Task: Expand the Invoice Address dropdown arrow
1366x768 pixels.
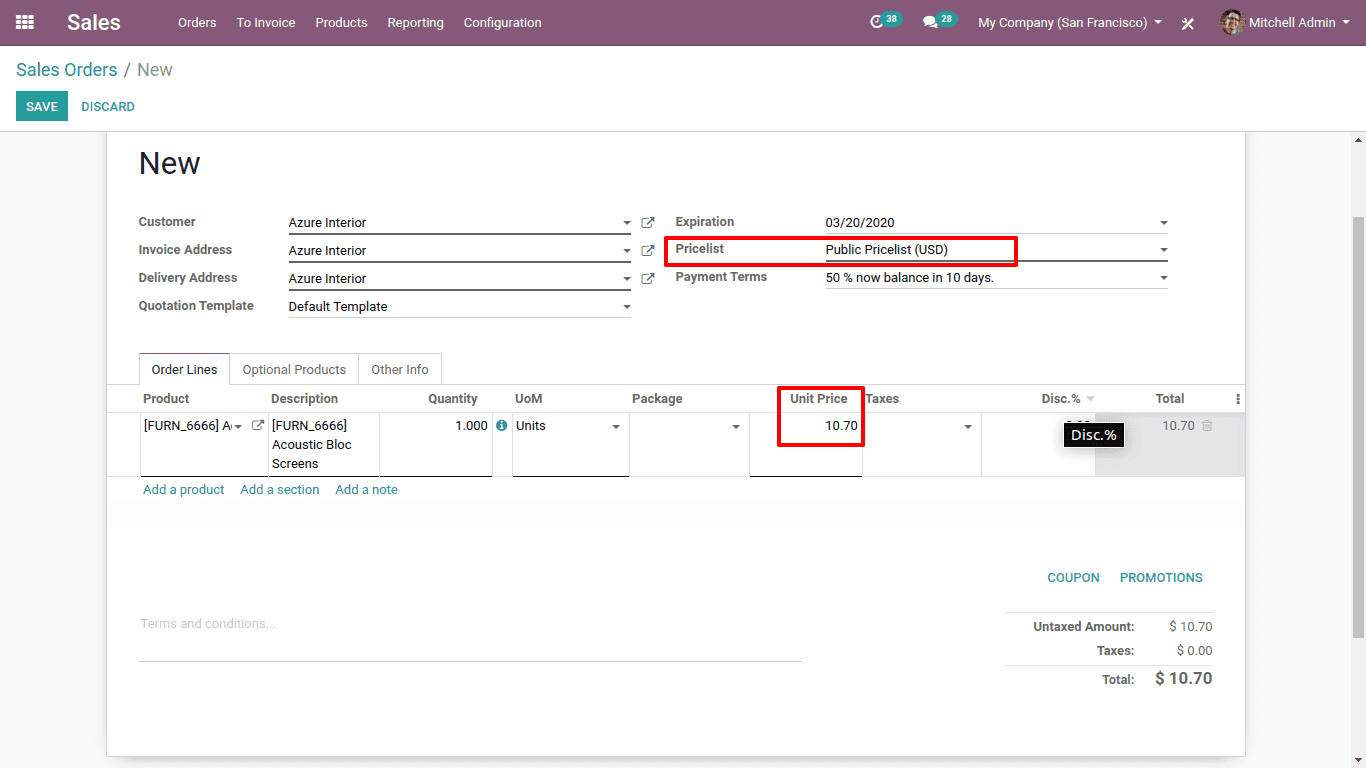Action: pos(627,251)
